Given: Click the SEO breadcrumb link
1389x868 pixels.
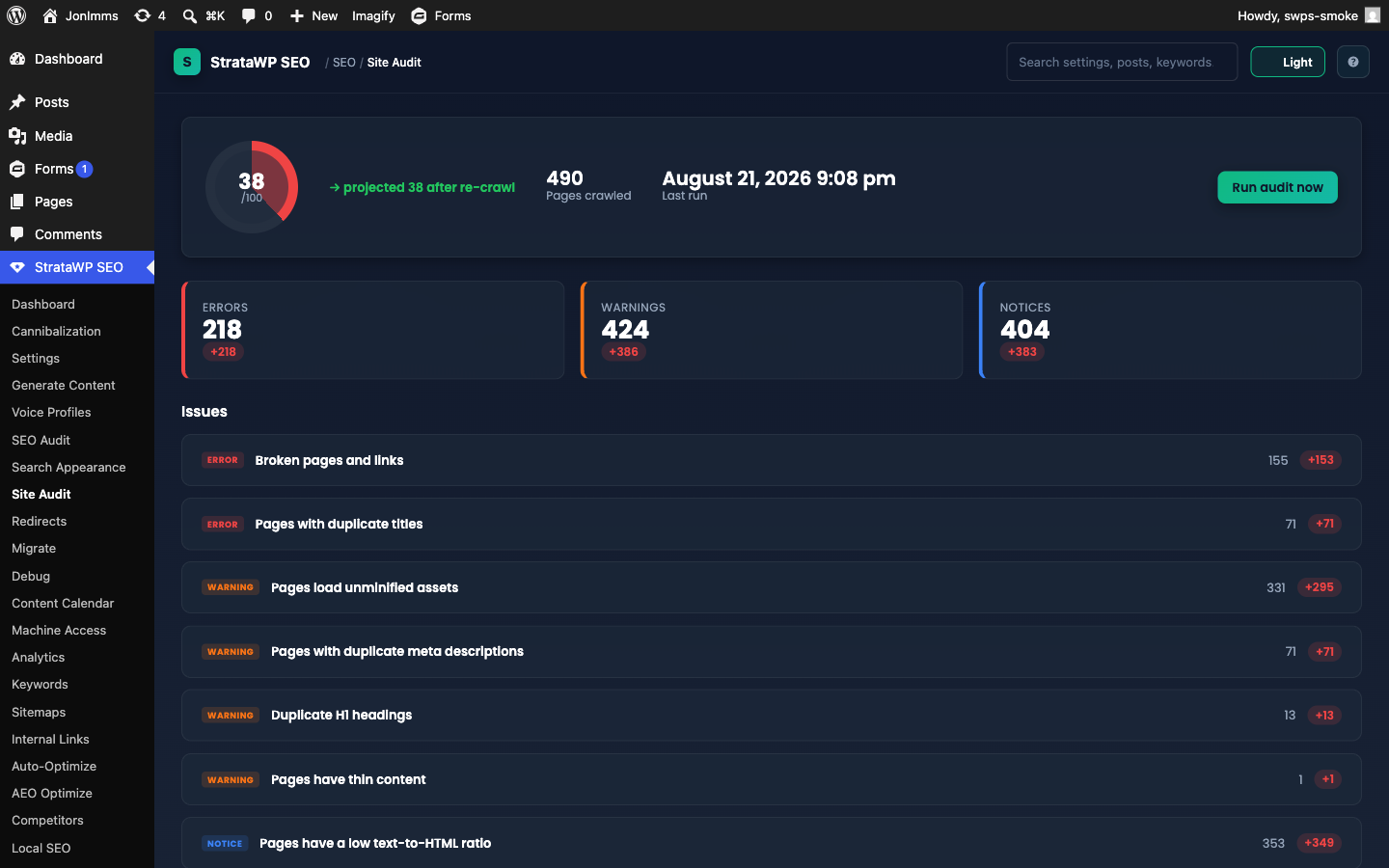Looking at the screenshot, I should coord(344,62).
